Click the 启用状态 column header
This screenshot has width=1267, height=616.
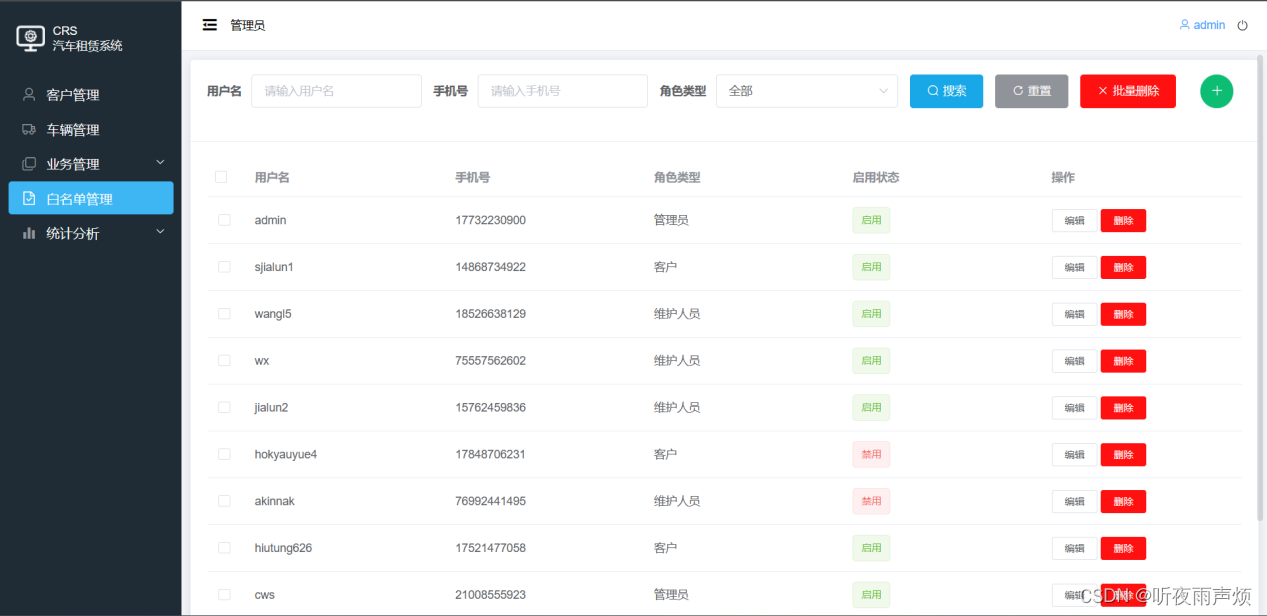click(876, 177)
